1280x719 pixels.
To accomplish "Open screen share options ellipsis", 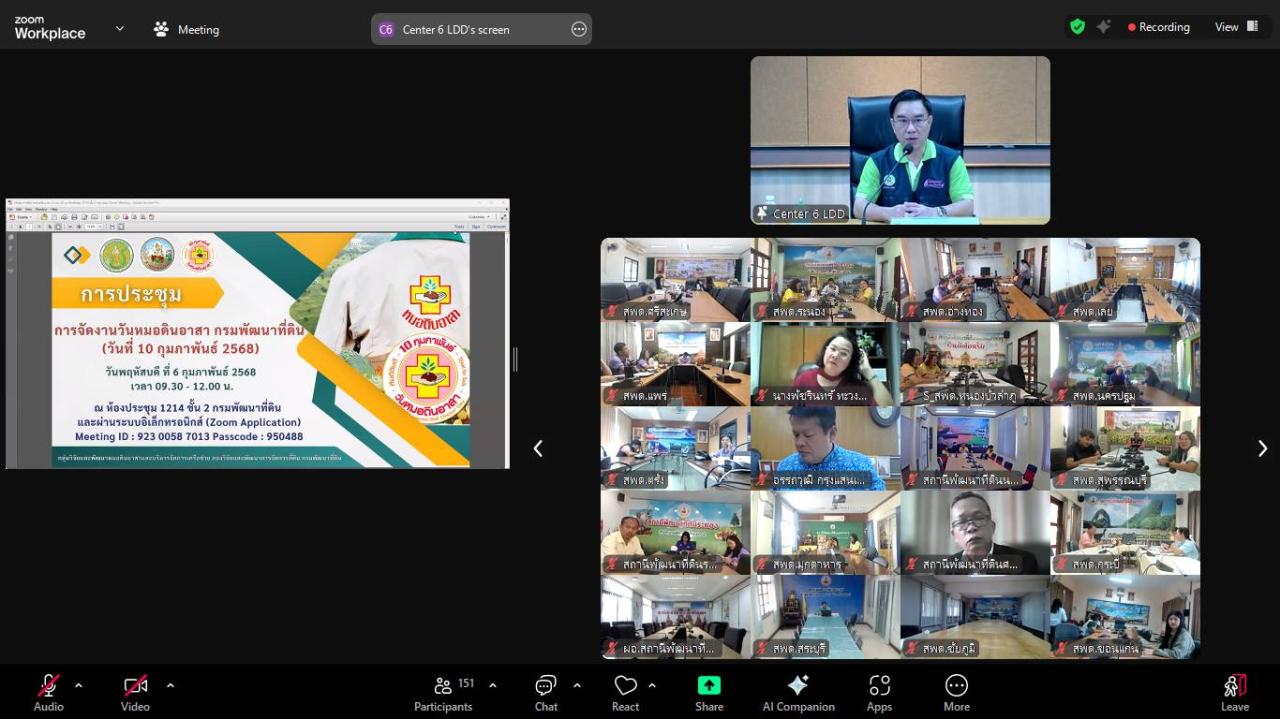I will coord(579,29).
